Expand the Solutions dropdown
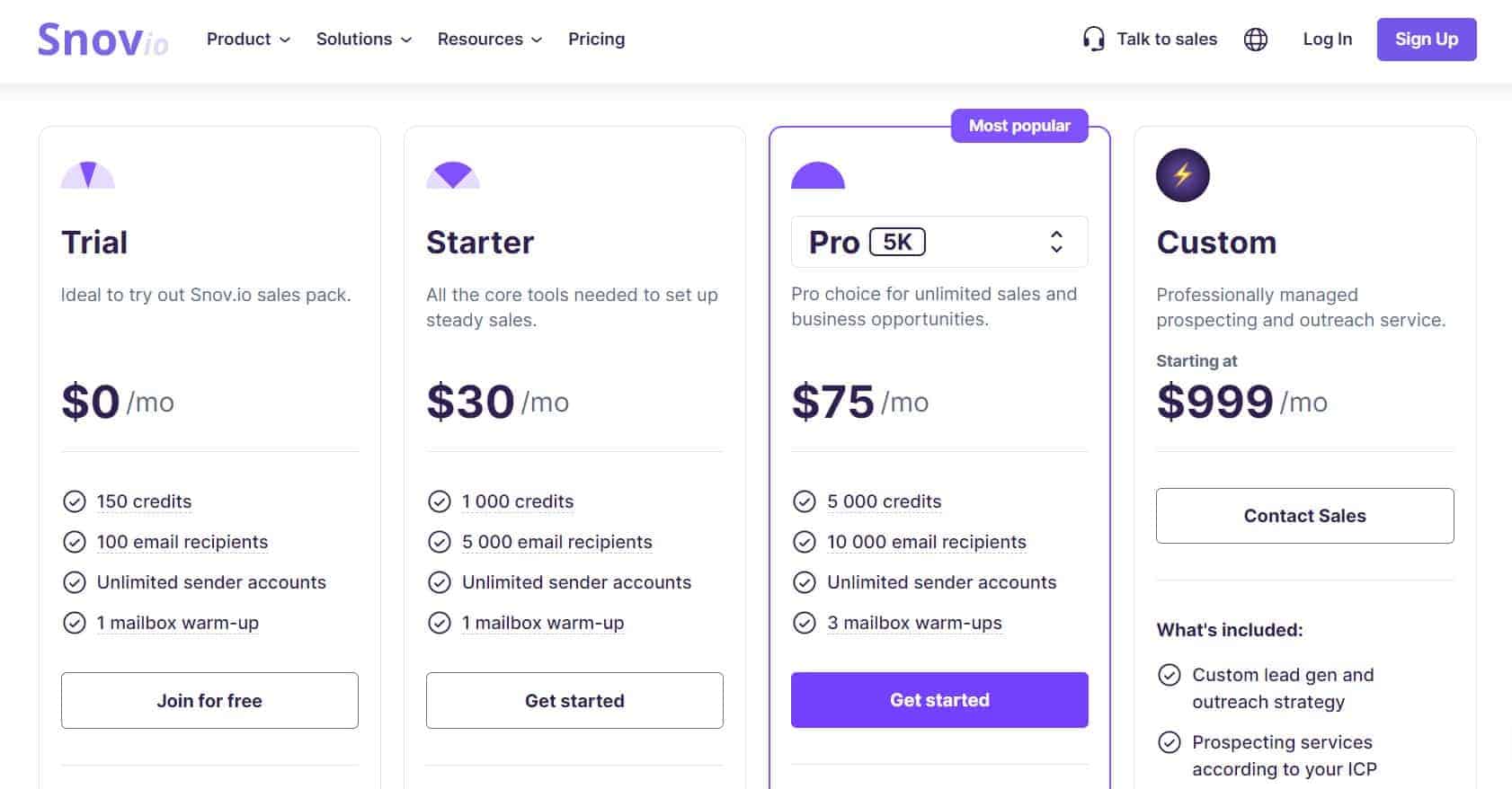This screenshot has width=1512, height=789. (x=364, y=40)
